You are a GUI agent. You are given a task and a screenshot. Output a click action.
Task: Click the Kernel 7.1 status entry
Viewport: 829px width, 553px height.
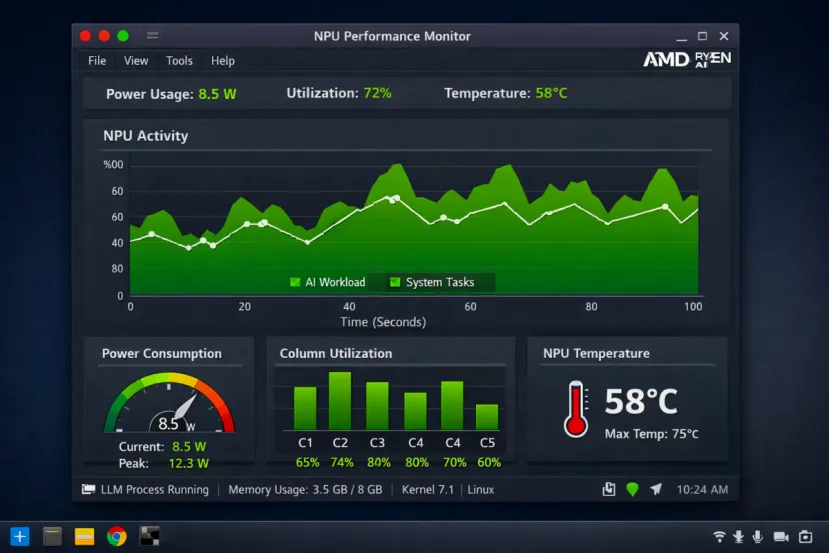coord(428,490)
